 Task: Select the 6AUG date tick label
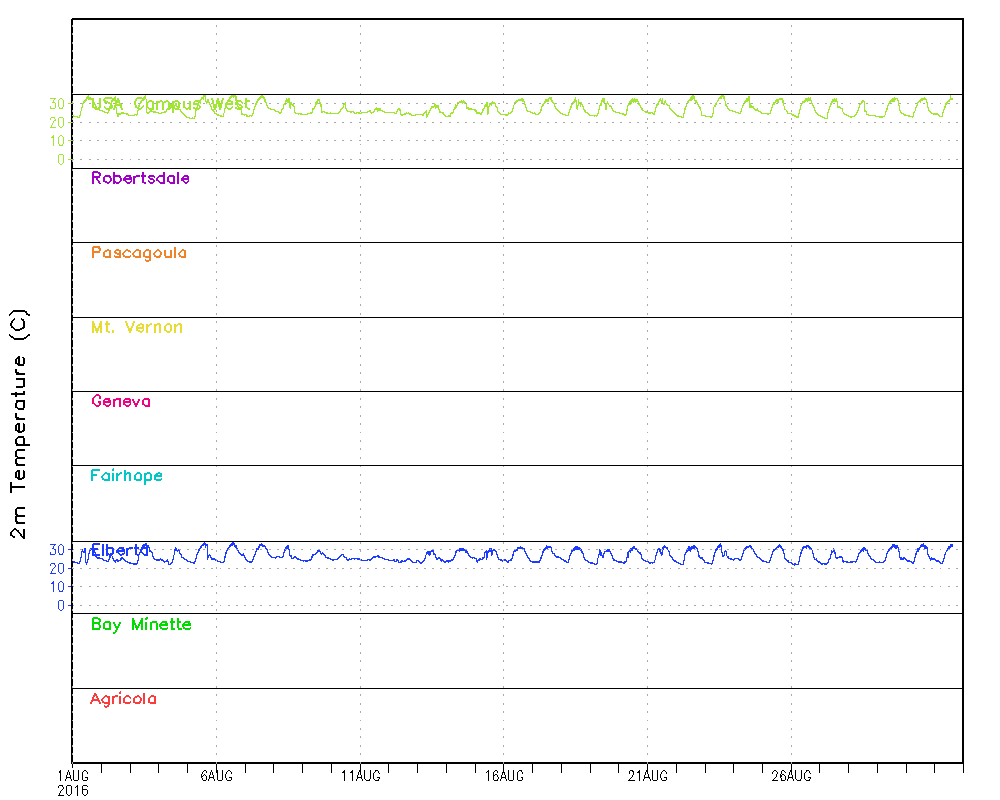tap(216, 775)
